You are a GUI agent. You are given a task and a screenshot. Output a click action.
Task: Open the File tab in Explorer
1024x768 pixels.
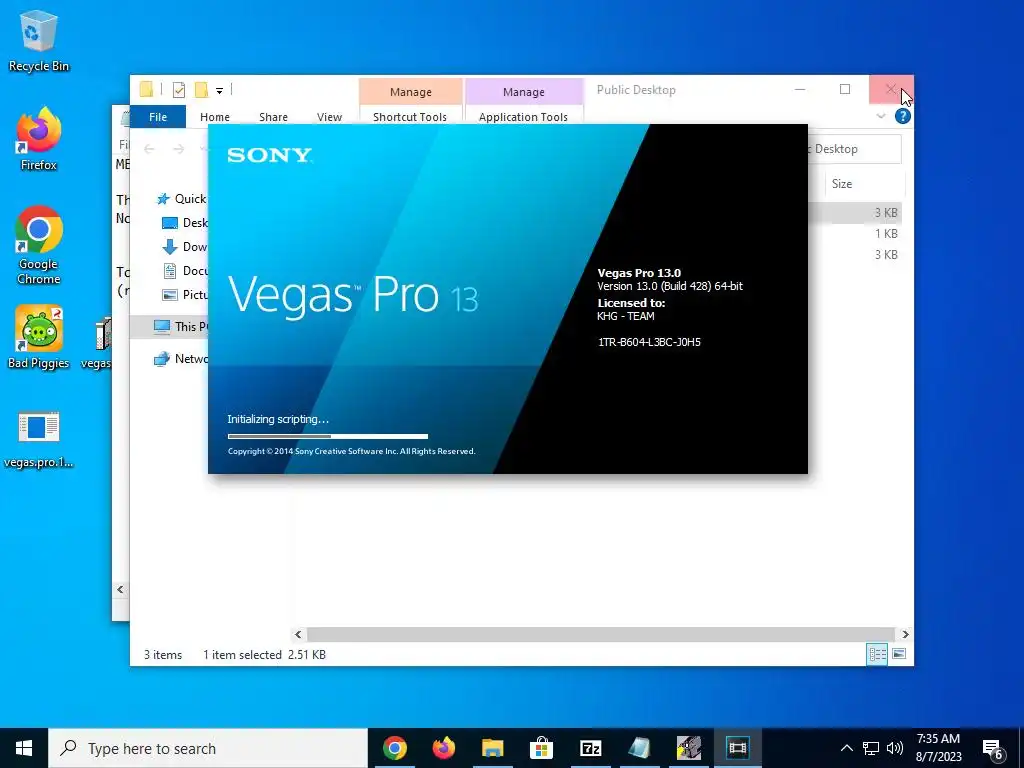pyautogui.click(x=158, y=117)
